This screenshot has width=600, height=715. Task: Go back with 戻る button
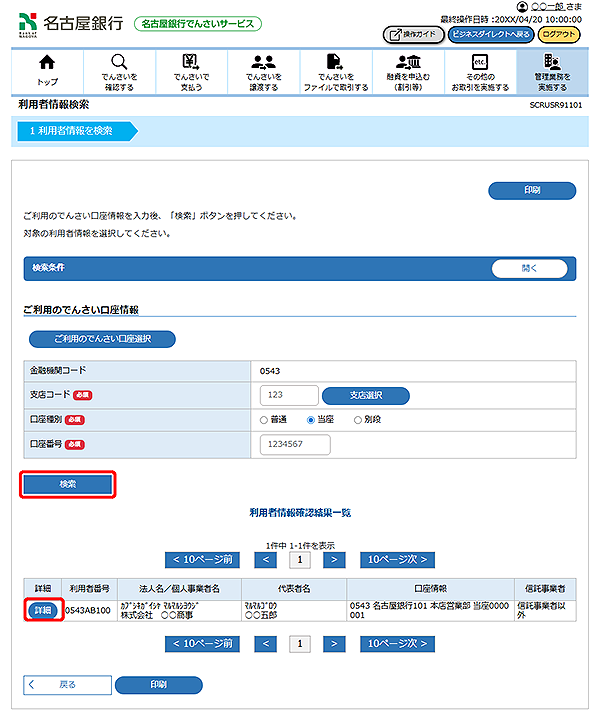64,685
